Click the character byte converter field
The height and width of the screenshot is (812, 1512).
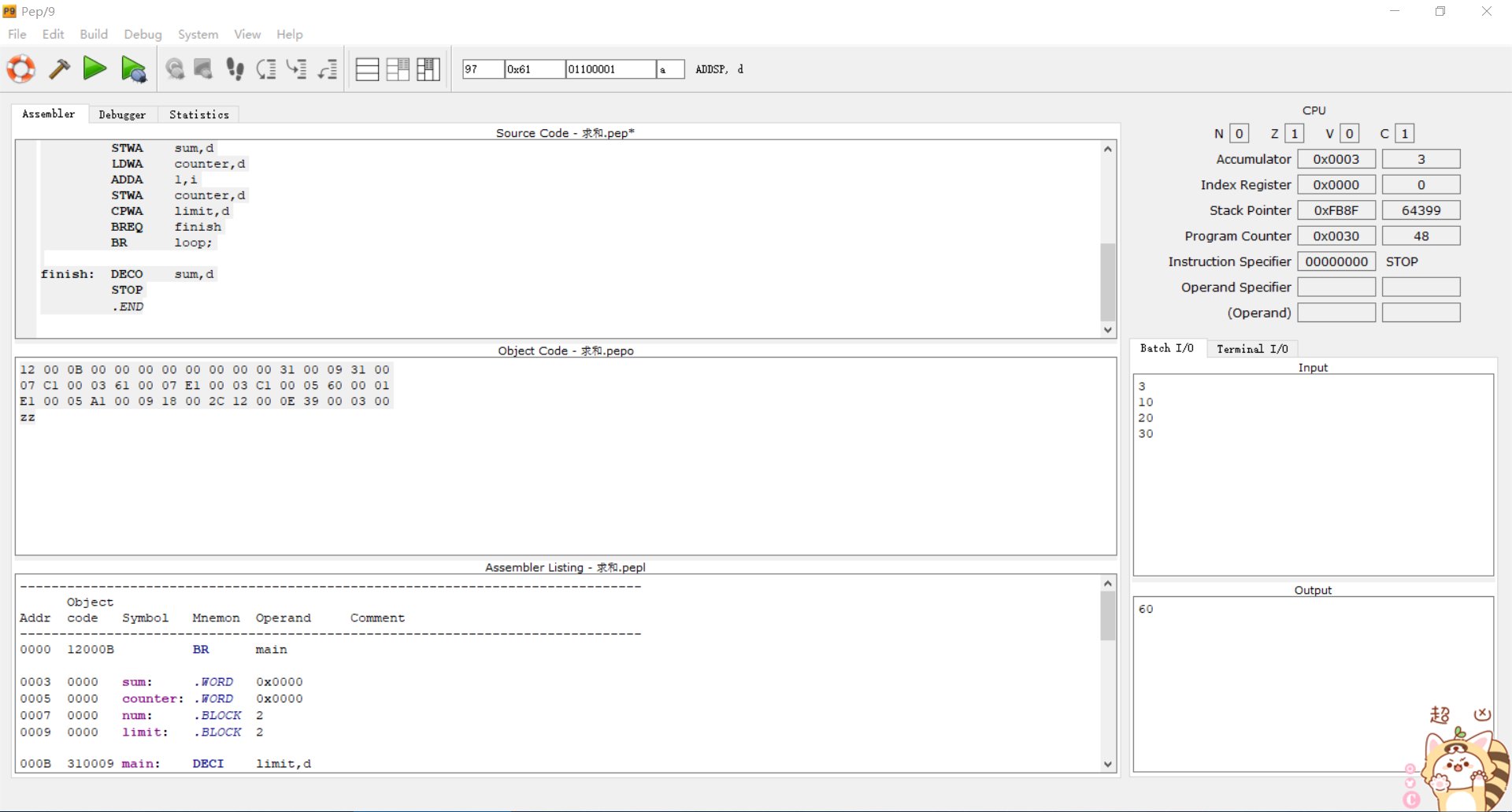[670, 69]
